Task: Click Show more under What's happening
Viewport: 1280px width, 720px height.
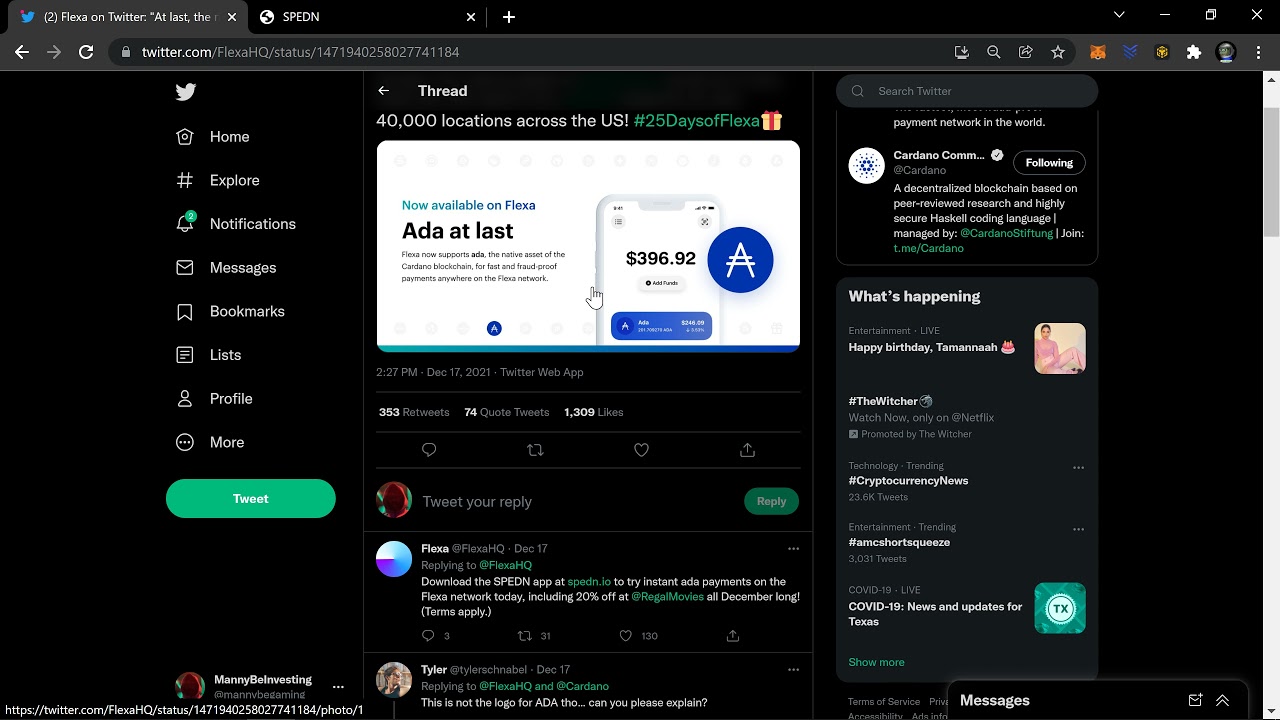Action: coord(876,662)
